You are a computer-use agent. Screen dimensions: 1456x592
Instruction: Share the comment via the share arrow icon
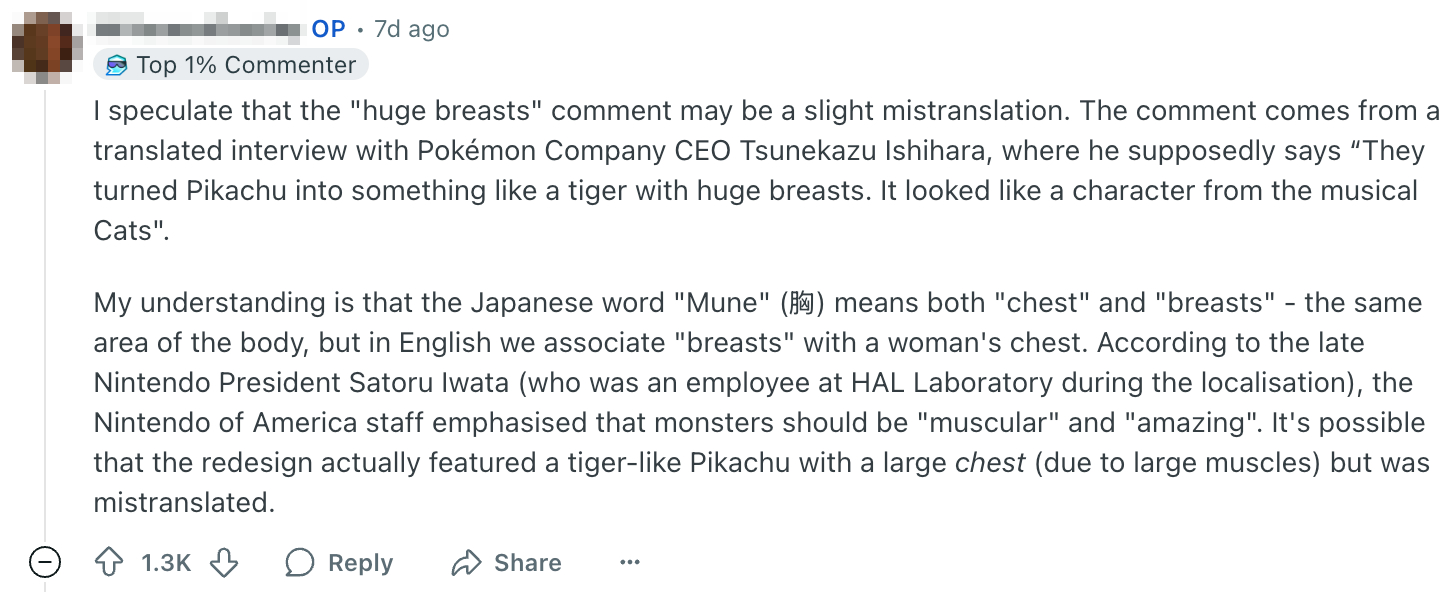click(x=466, y=562)
